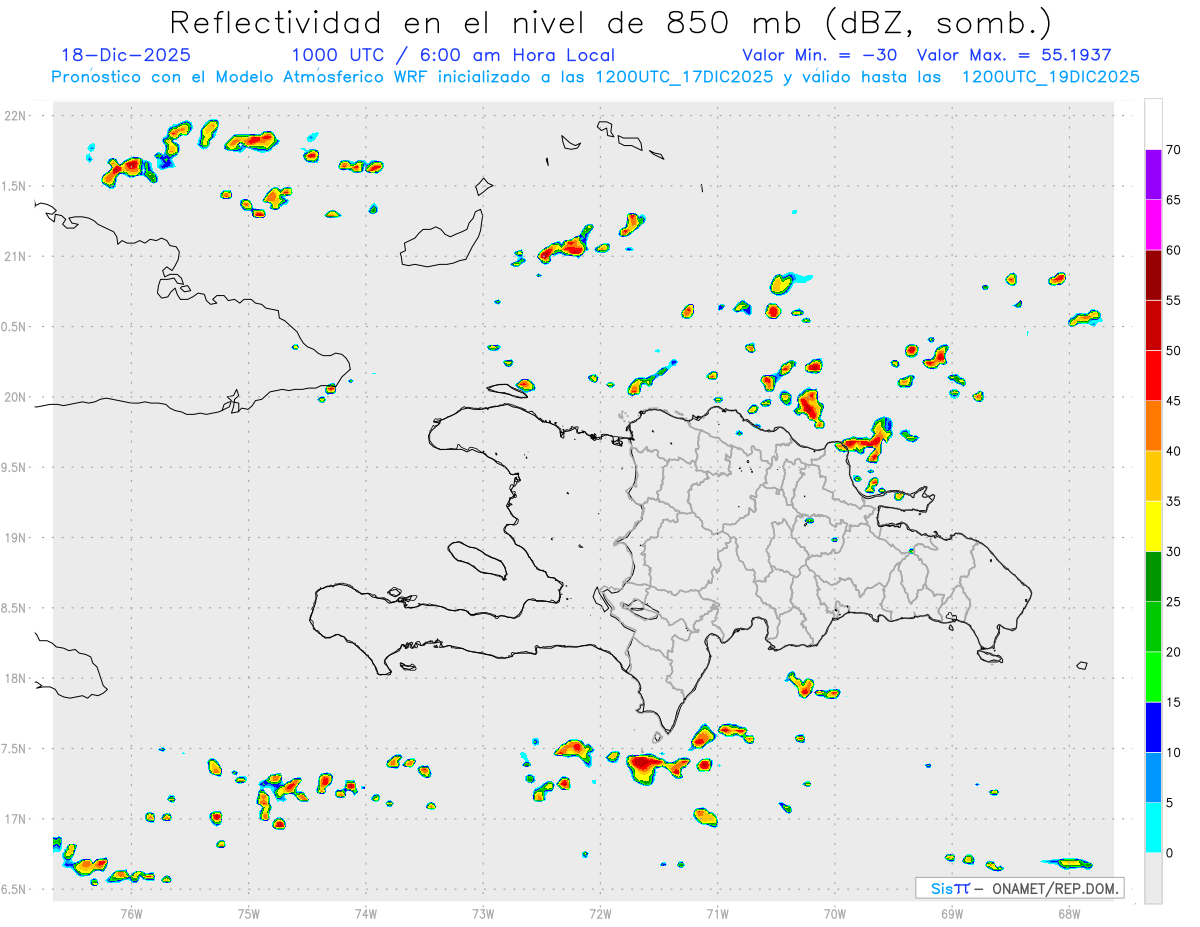The height and width of the screenshot is (927, 1200).
Task: Select the '1000 UTC / 6:00 am Hora Local' text
Action: point(453,56)
